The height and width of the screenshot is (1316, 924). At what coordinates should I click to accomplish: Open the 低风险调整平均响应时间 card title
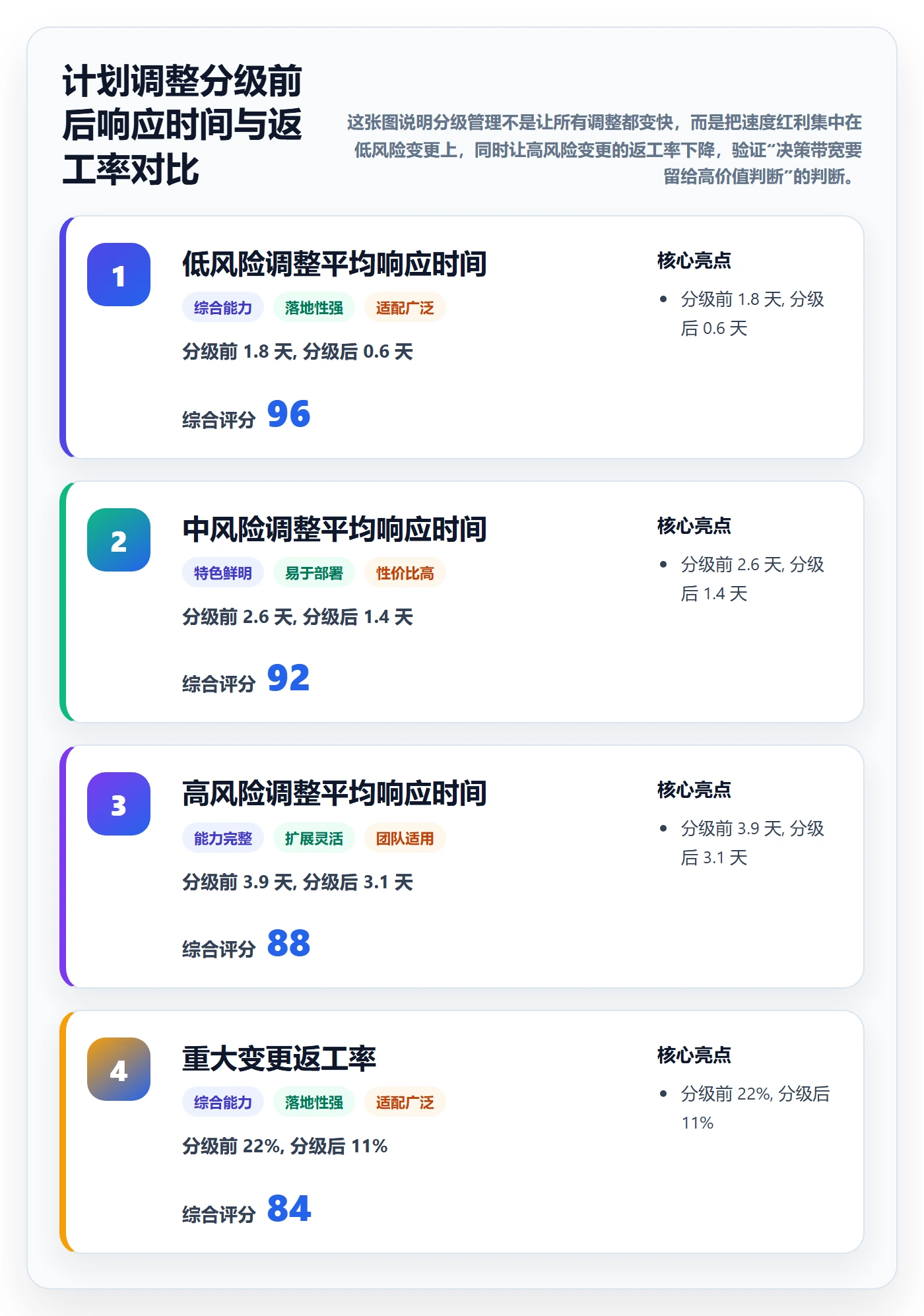tap(335, 264)
